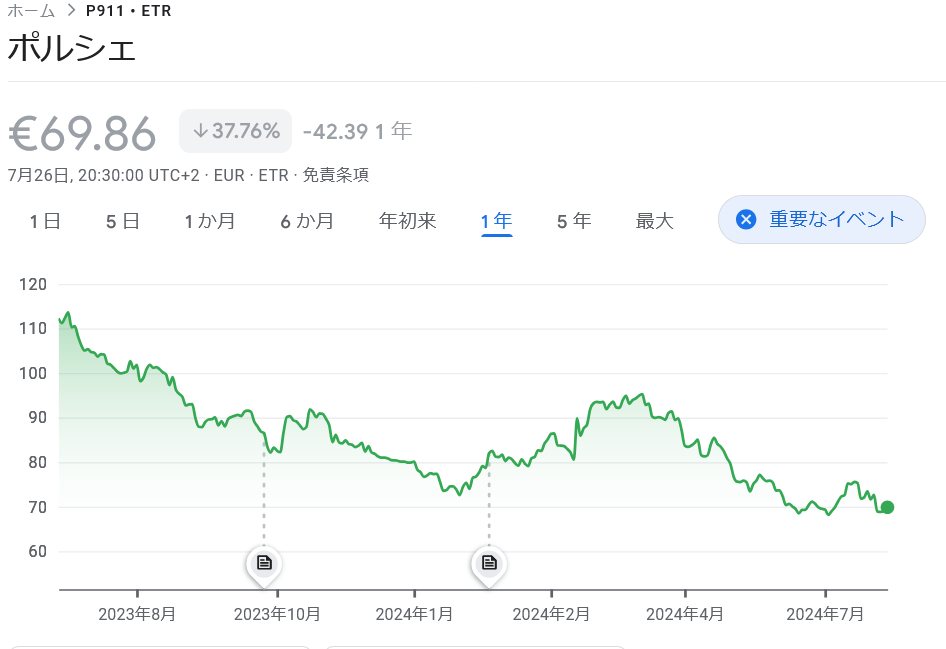Switch chart to 年初来 range

[x=408, y=221]
